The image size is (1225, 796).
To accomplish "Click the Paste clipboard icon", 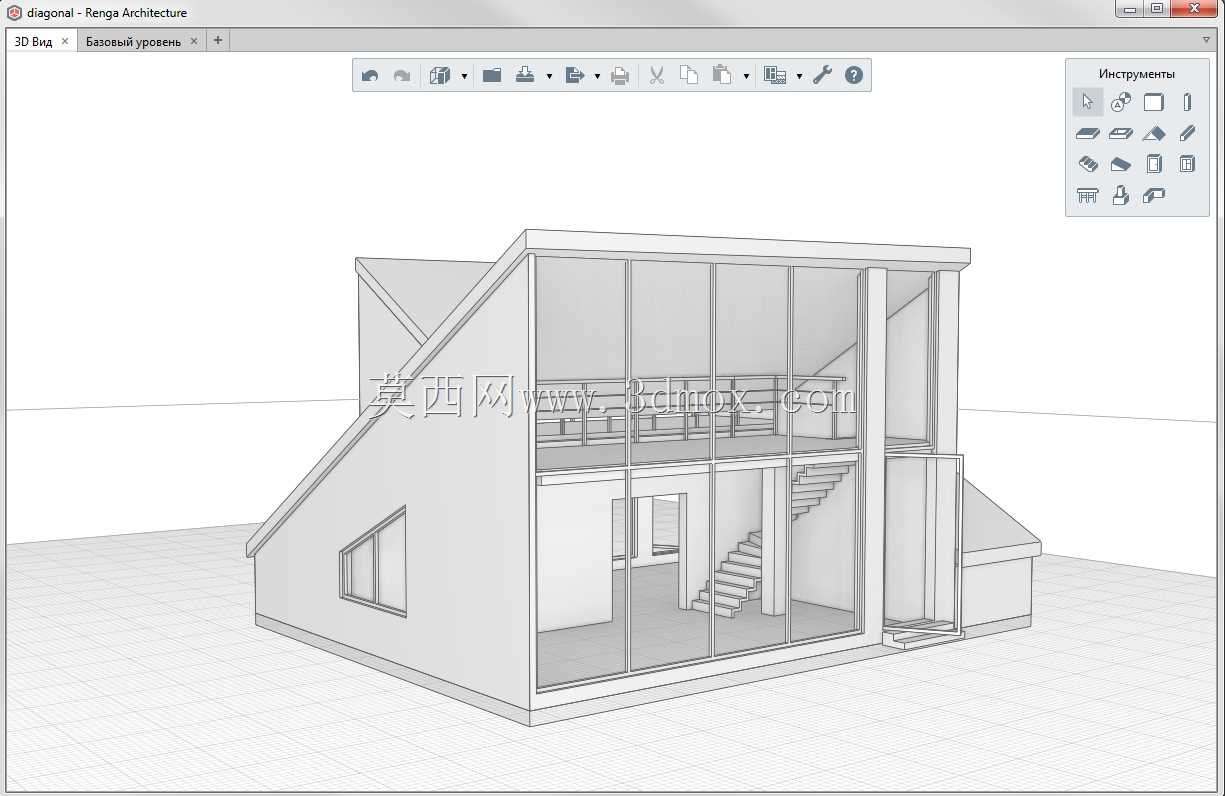I will coord(722,75).
